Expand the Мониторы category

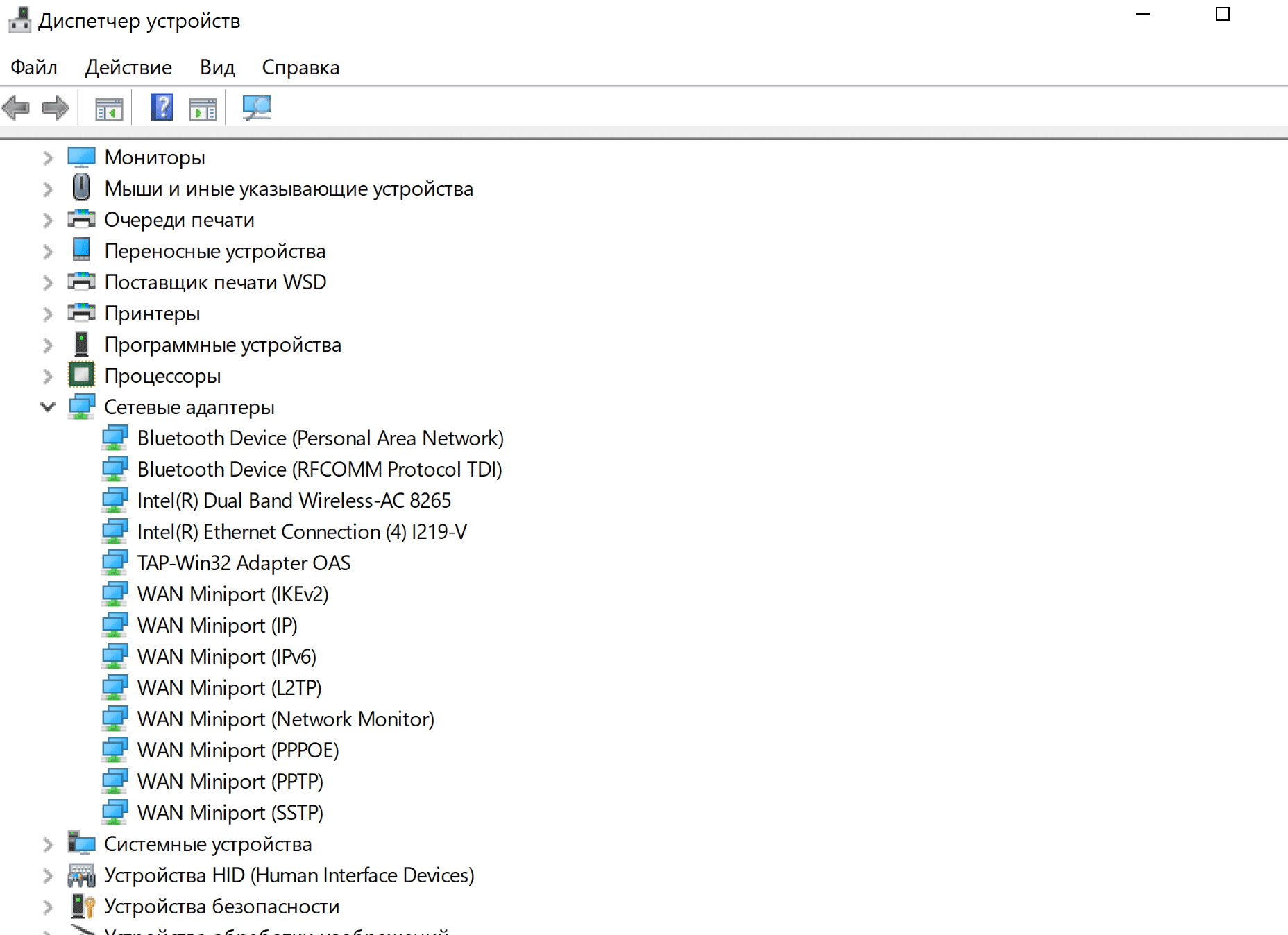click(47, 158)
